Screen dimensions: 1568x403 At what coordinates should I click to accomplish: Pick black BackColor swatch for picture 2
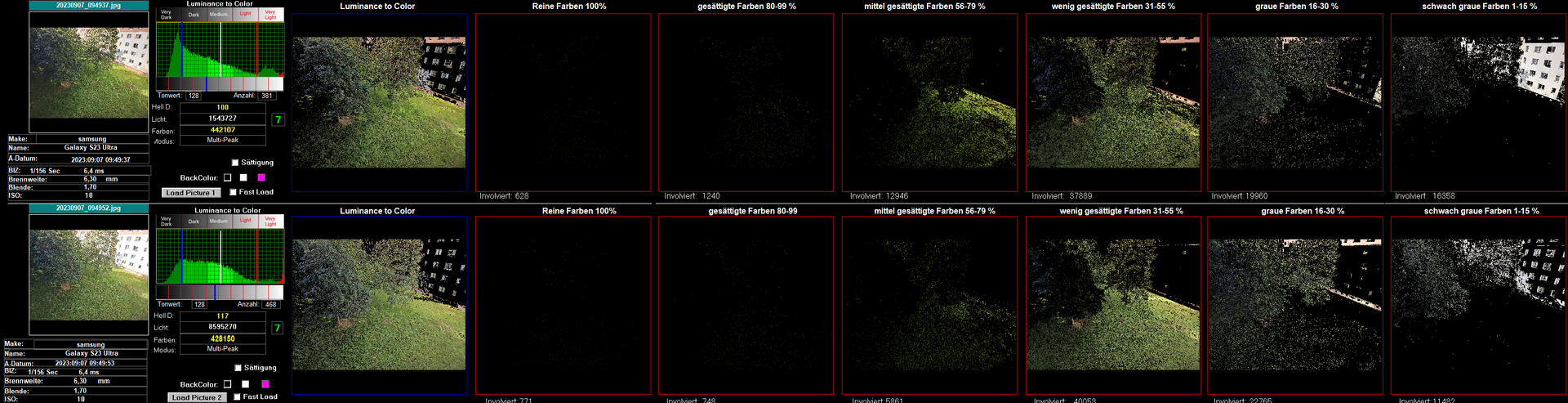click(228, 384)
